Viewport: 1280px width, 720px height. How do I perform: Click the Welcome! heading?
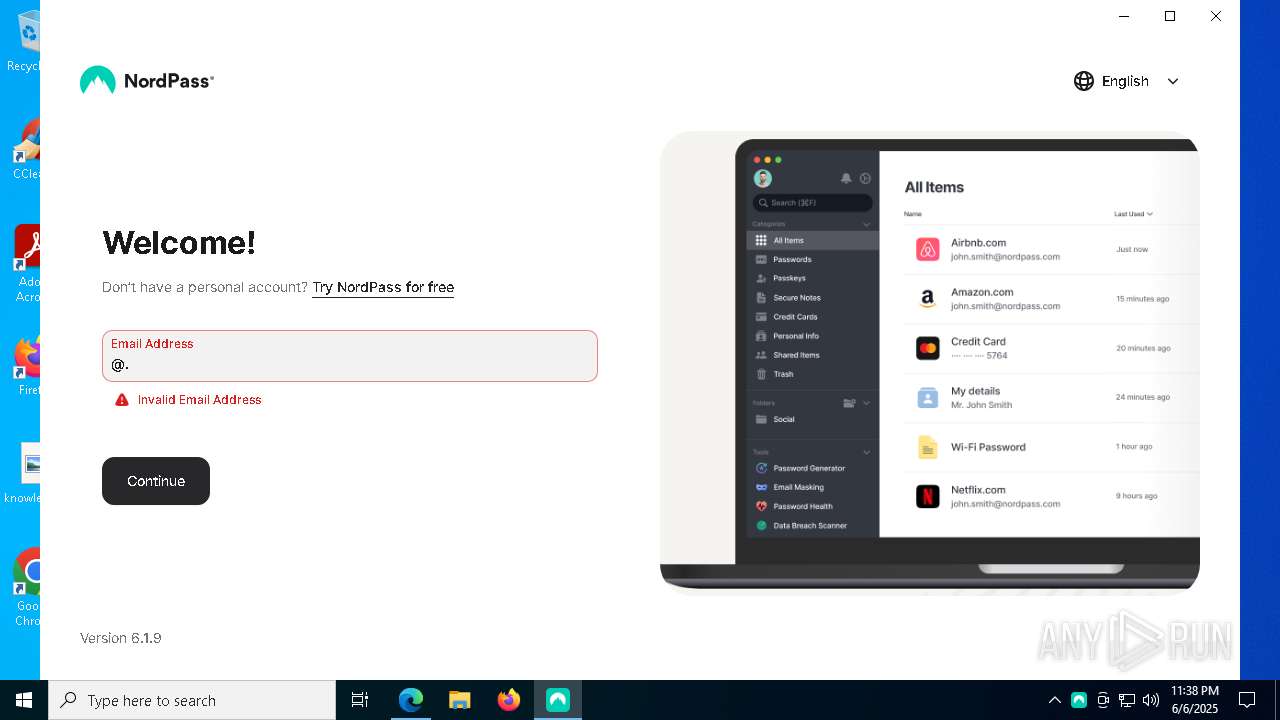point(179,243)
